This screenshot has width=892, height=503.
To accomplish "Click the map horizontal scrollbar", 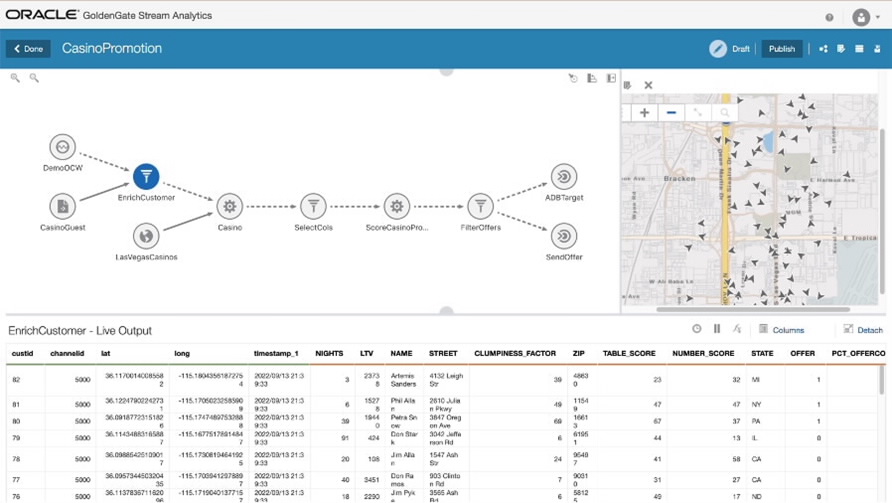I will tap(753, 310).
